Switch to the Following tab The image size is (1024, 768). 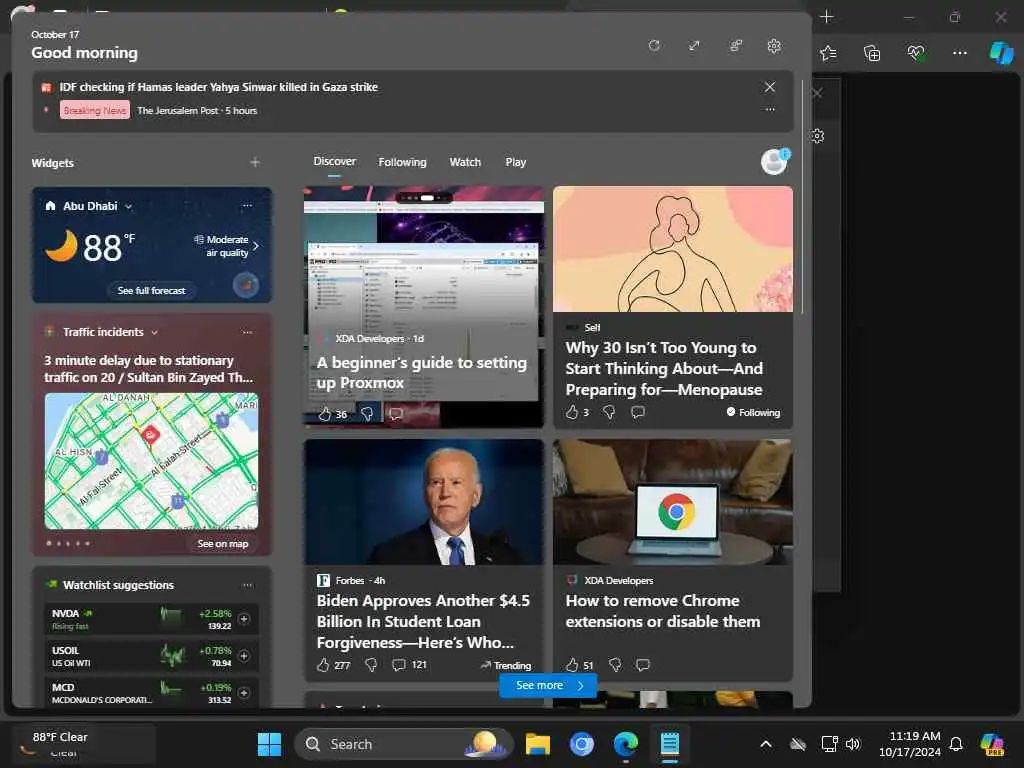(x=402, y=162)
